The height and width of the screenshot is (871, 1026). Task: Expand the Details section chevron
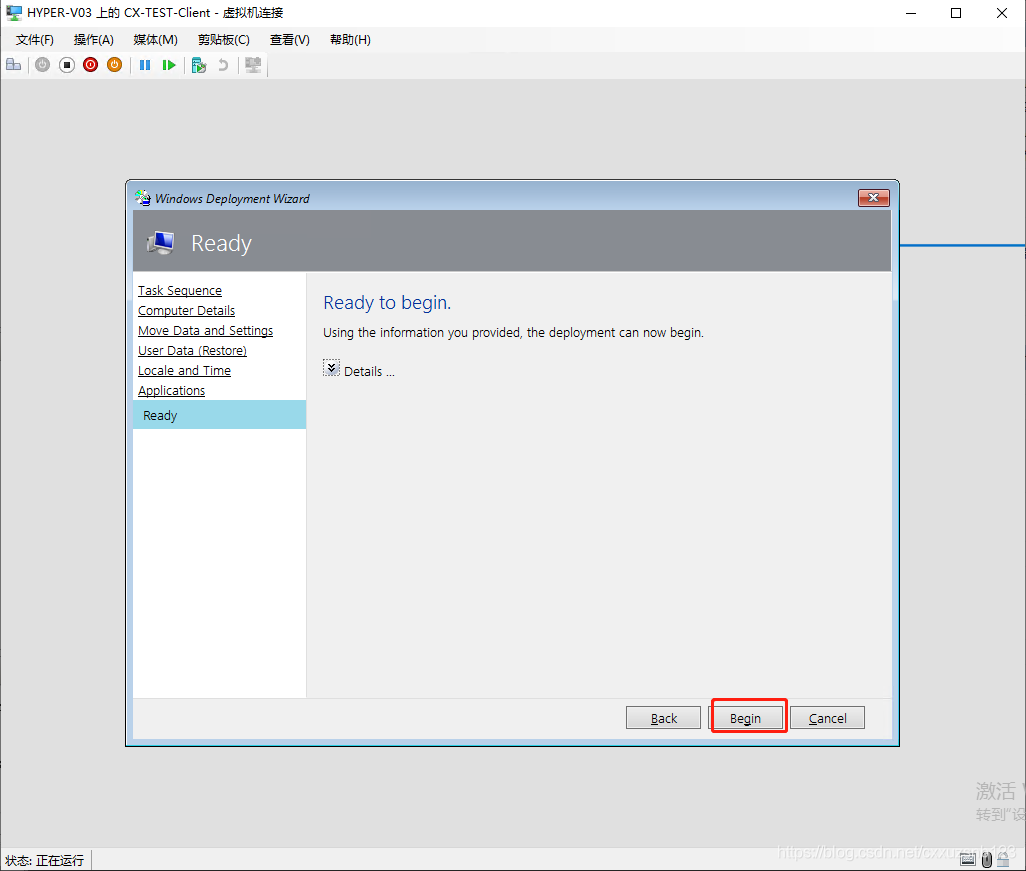tap(331, 368)
